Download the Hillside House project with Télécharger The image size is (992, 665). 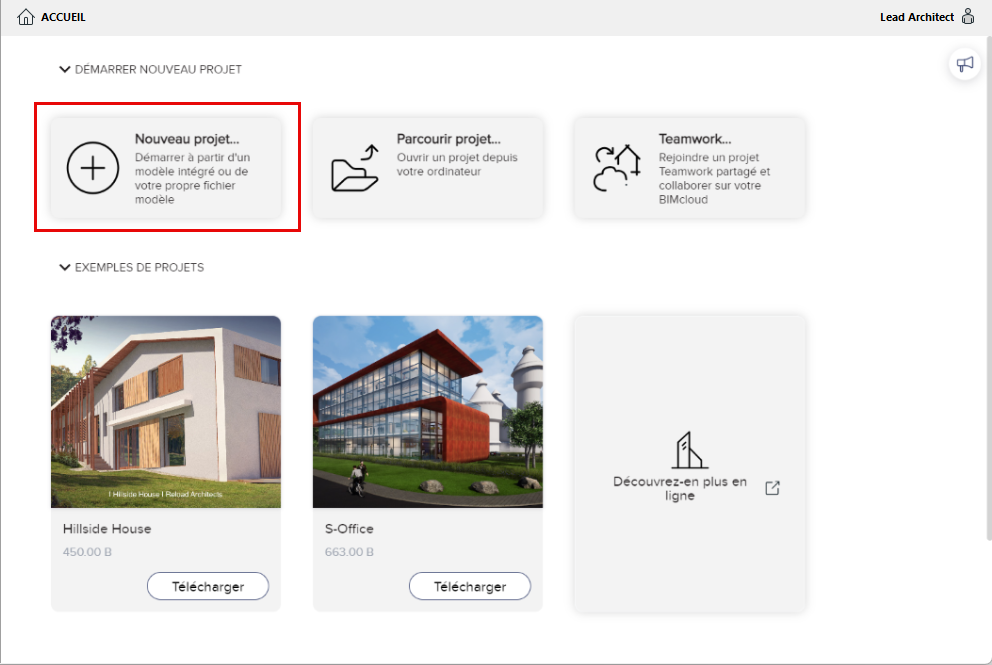pos(208,587)
